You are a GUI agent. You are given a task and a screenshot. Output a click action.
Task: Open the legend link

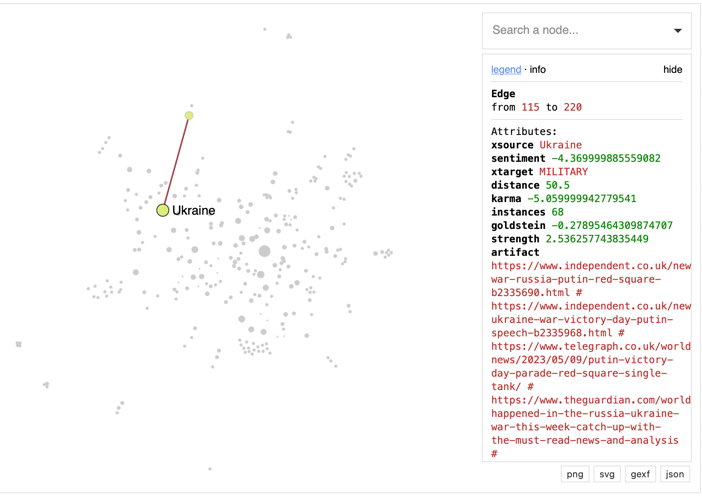click(506, 70)
